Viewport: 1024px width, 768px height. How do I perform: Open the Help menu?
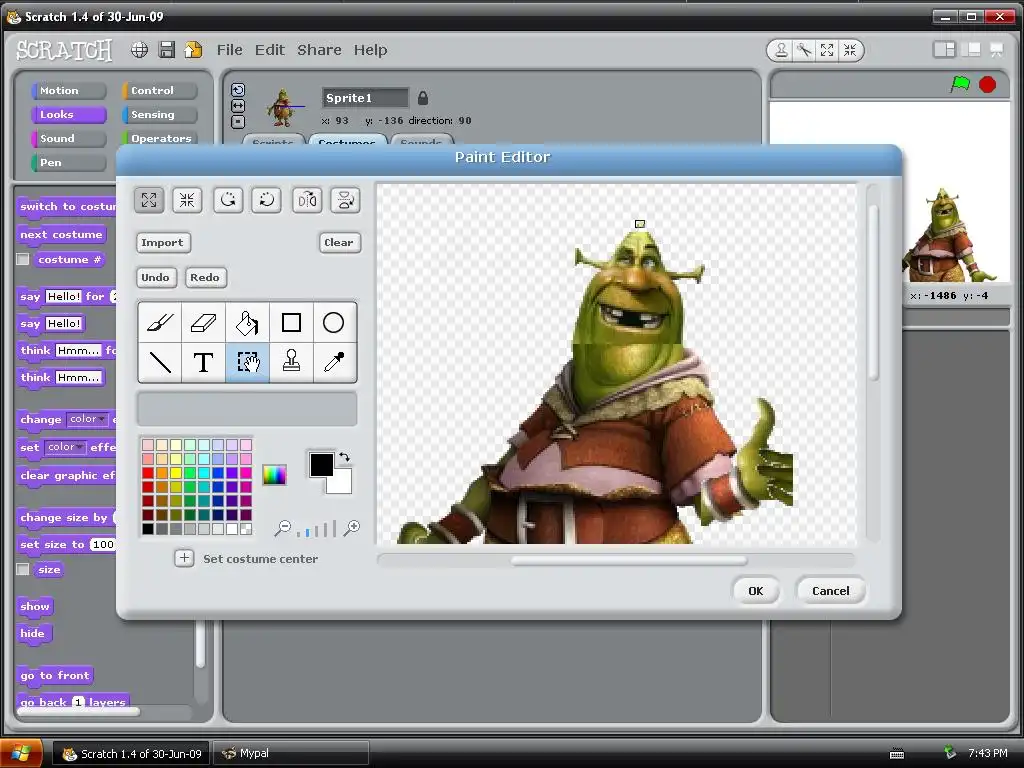coord(370,50)
